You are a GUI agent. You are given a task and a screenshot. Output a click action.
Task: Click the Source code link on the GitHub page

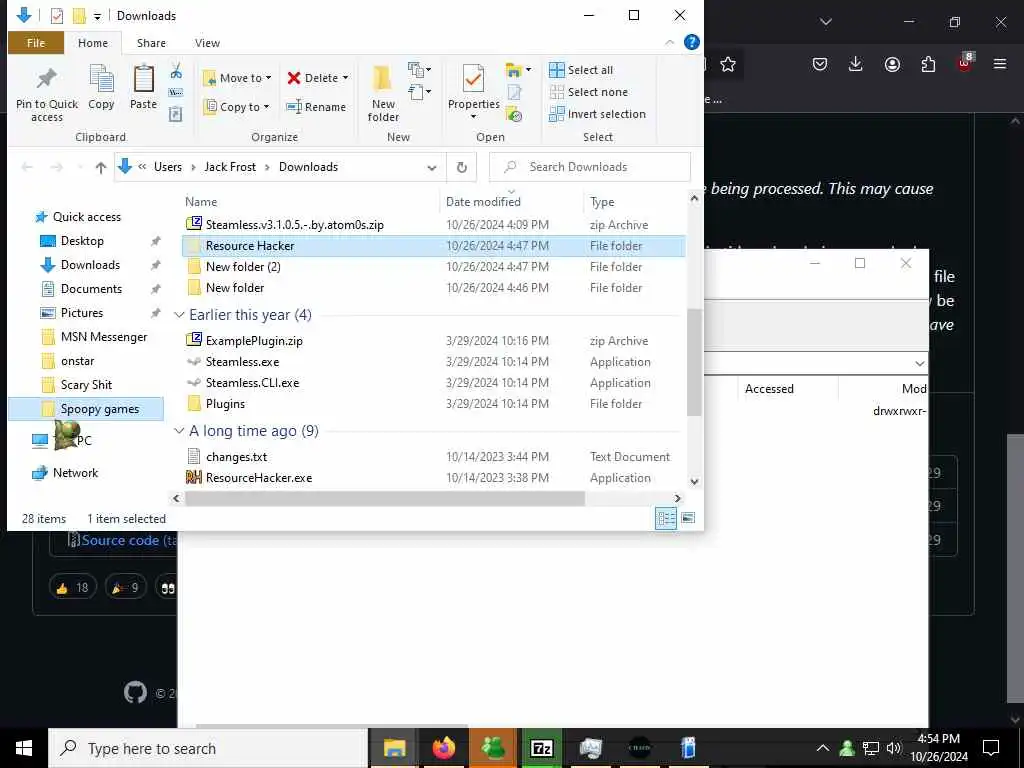(128, 541)
